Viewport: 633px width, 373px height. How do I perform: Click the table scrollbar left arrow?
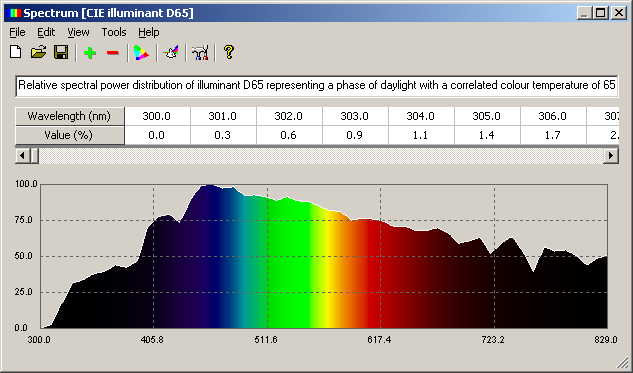[22, 155]
